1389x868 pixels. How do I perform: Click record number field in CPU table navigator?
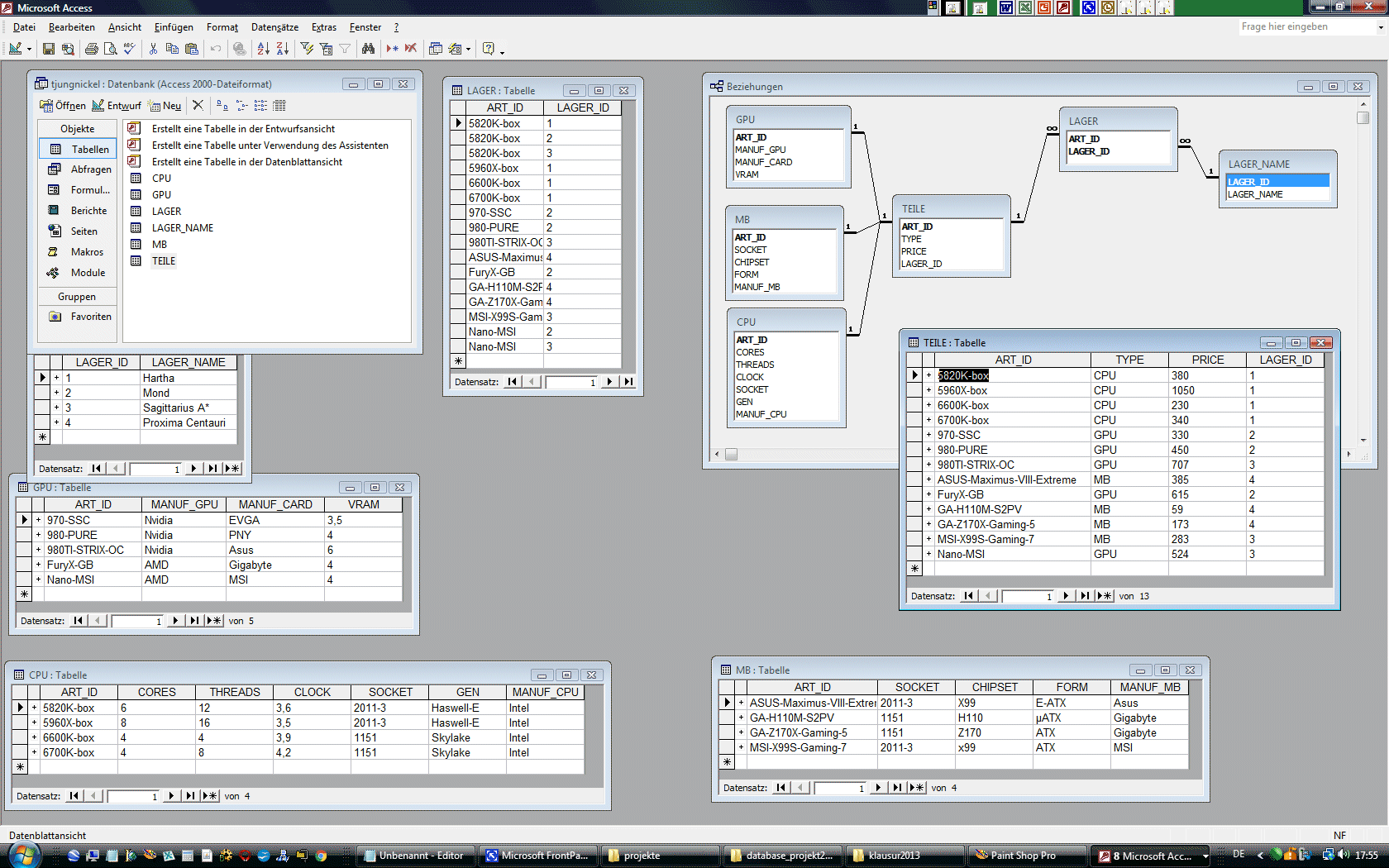(x=132, y=796)
